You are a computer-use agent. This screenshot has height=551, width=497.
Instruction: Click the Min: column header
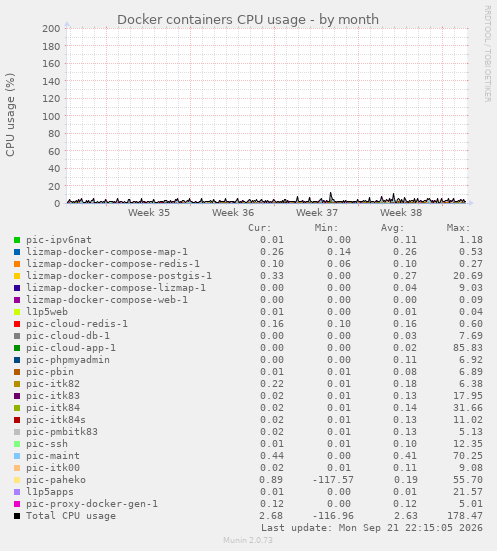point(327,228)
